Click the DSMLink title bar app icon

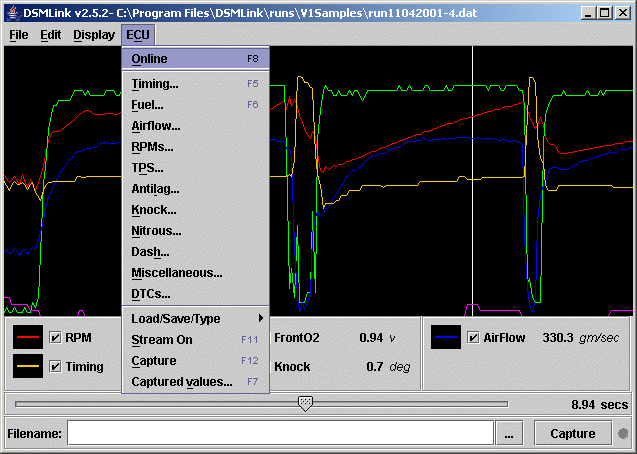(x=12, y=12)
